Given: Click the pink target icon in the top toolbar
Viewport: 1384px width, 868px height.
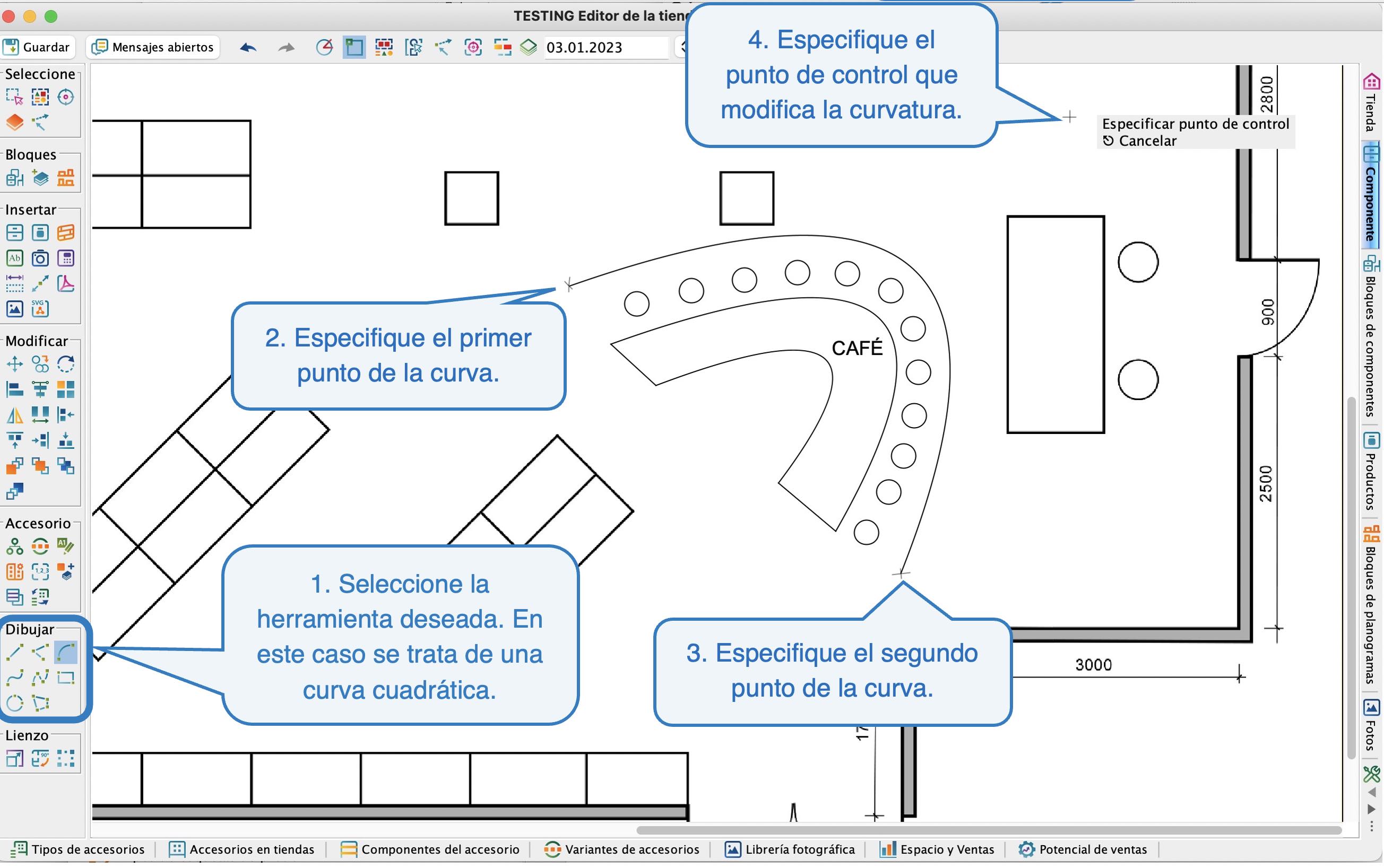Looking at the screenshot, I should pyautogui.click(x=473, y=47).
